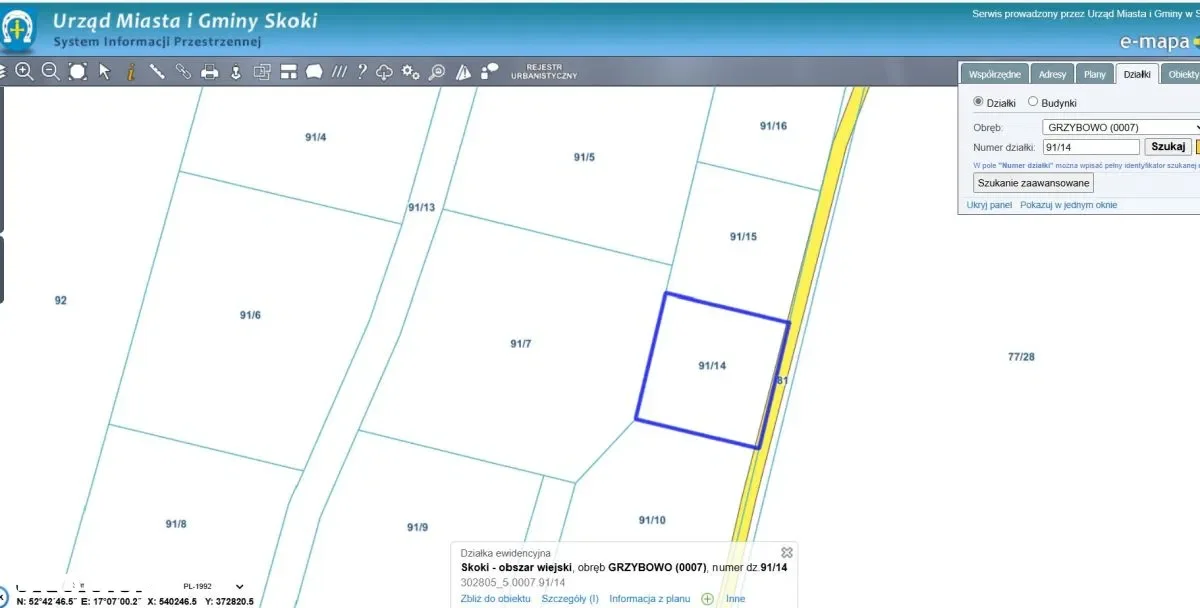Select the zoom in magnifier tool
1200x608 pixels.
(x=24, y=71)
